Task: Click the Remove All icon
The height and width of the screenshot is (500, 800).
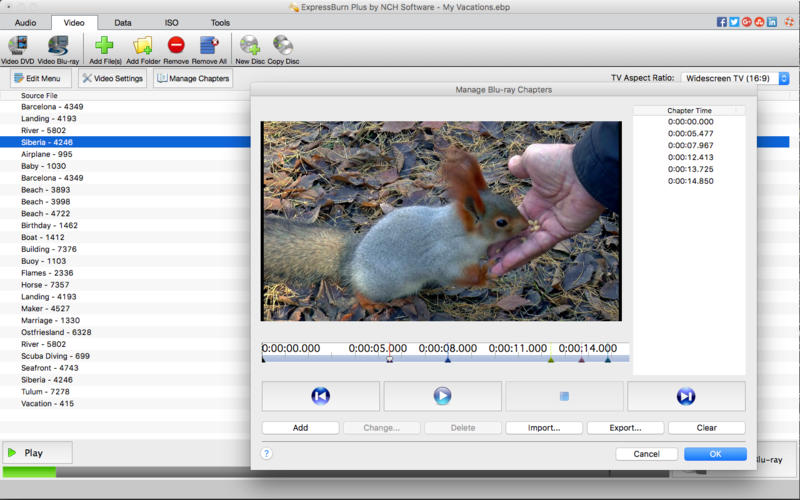Action: (209, 45)
